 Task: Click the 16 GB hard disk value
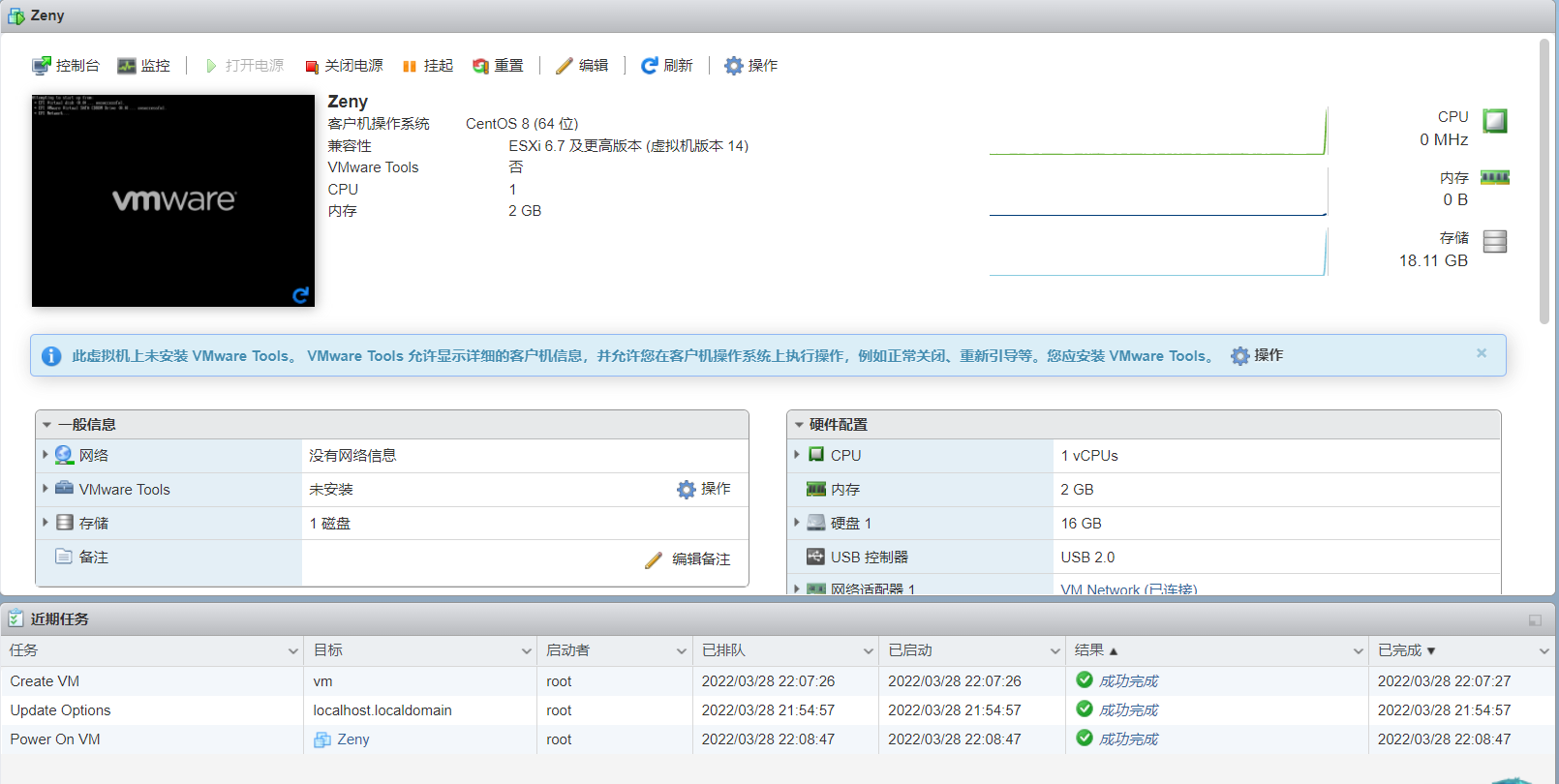pyautogui.click(x=1081, y=524)
